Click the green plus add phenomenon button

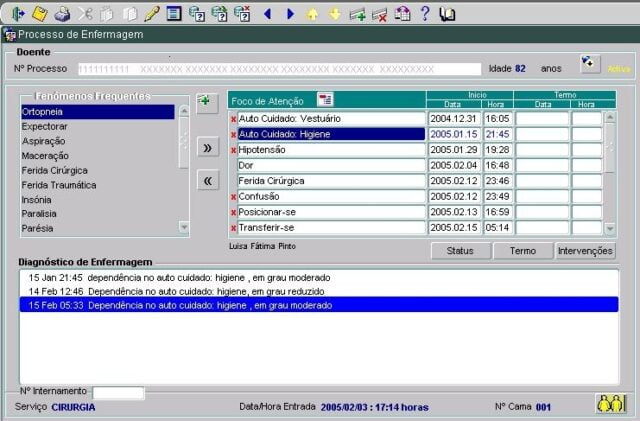point(204,101)
